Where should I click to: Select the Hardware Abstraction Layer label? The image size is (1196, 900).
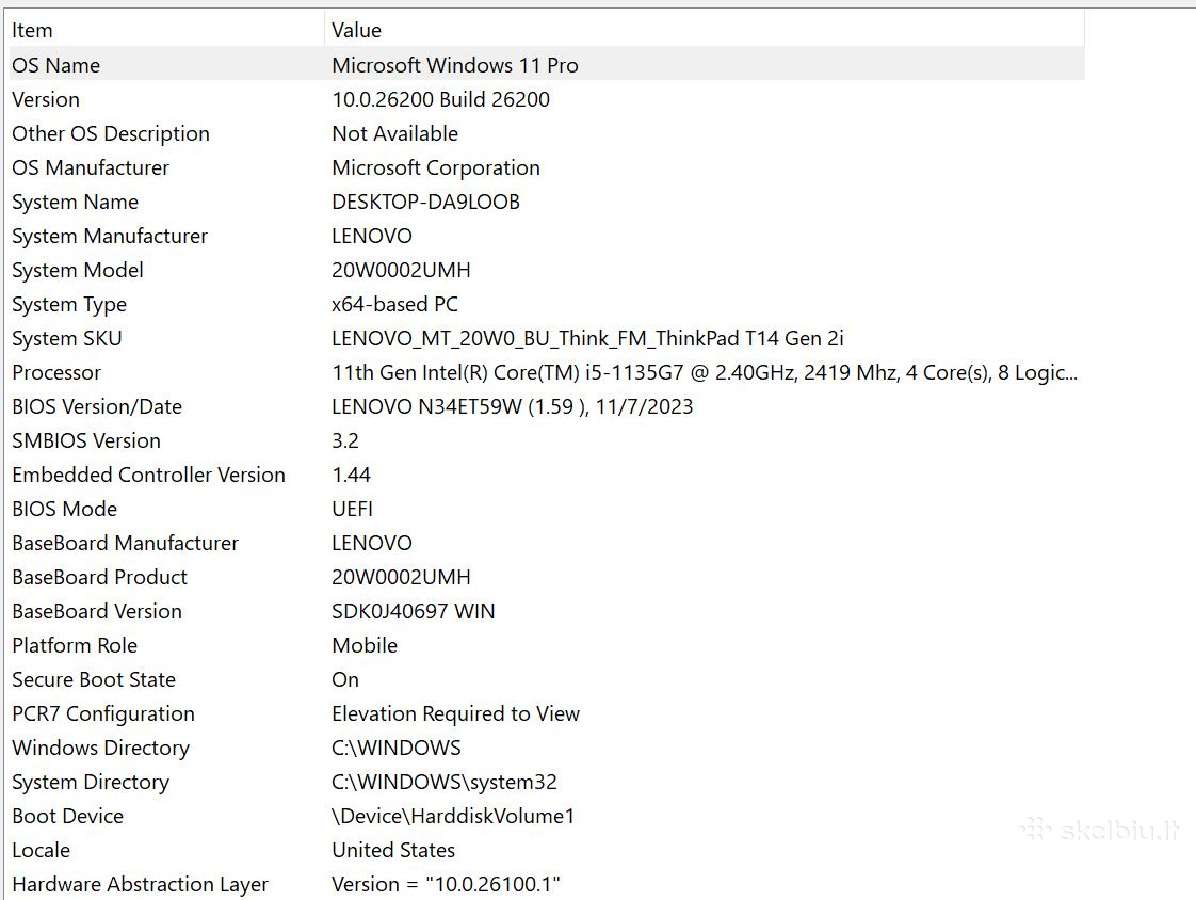(x=140, y=885)
